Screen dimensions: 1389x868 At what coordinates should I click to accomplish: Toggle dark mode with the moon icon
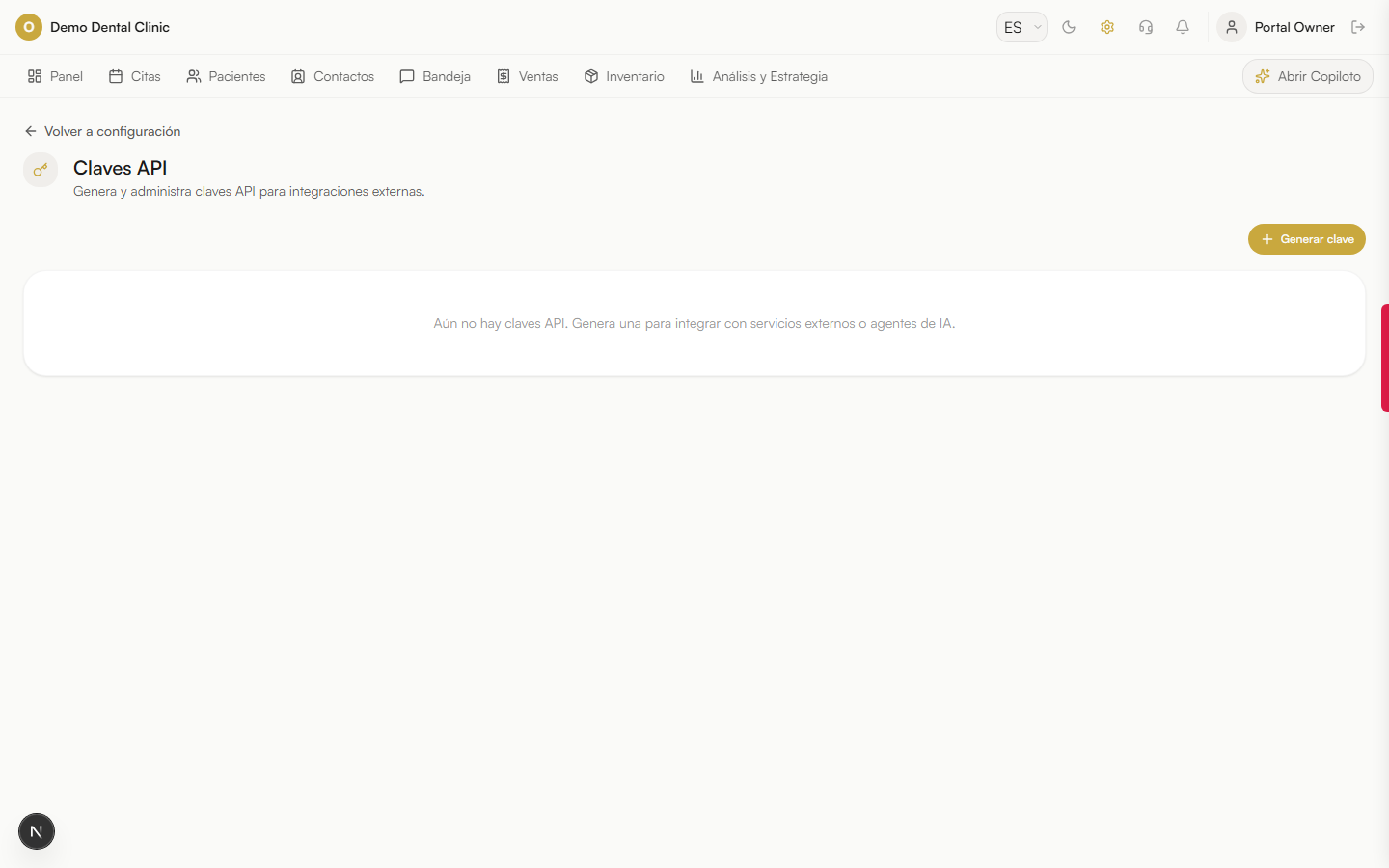pos(1069,27)
